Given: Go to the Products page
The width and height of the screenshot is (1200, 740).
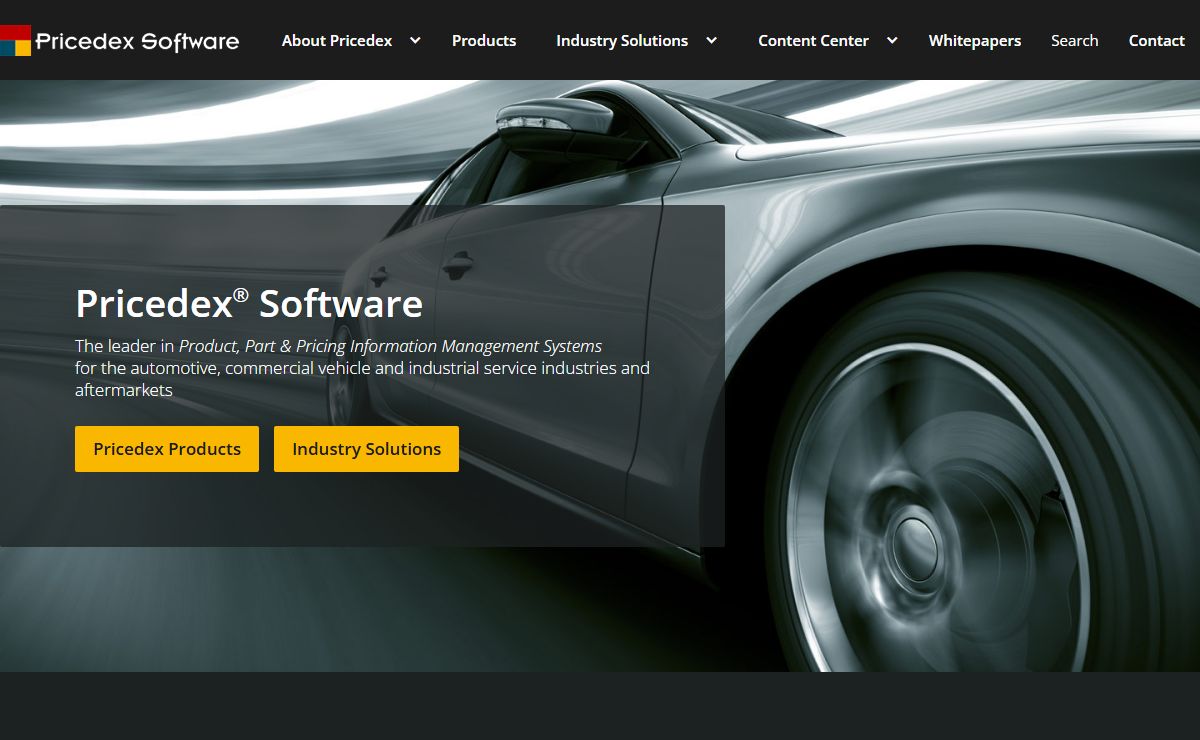Looking at the screenshot, I should [484, 41].
